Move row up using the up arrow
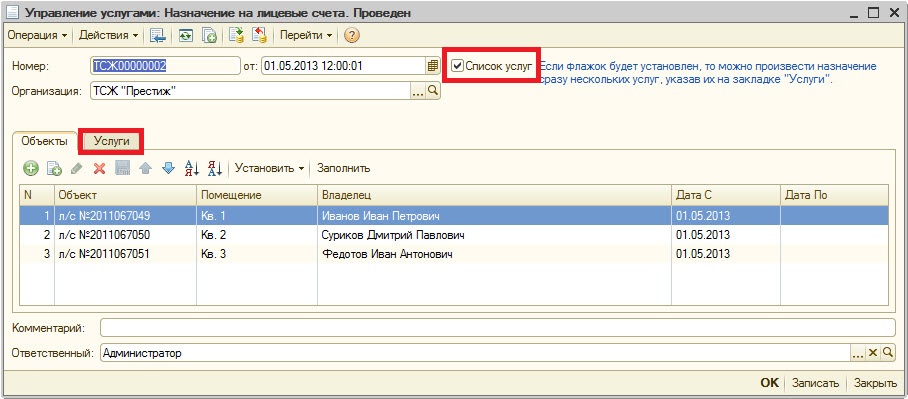The width and height of the screenshot is (908, 399). pyautogui.click(x=145, y=169)
